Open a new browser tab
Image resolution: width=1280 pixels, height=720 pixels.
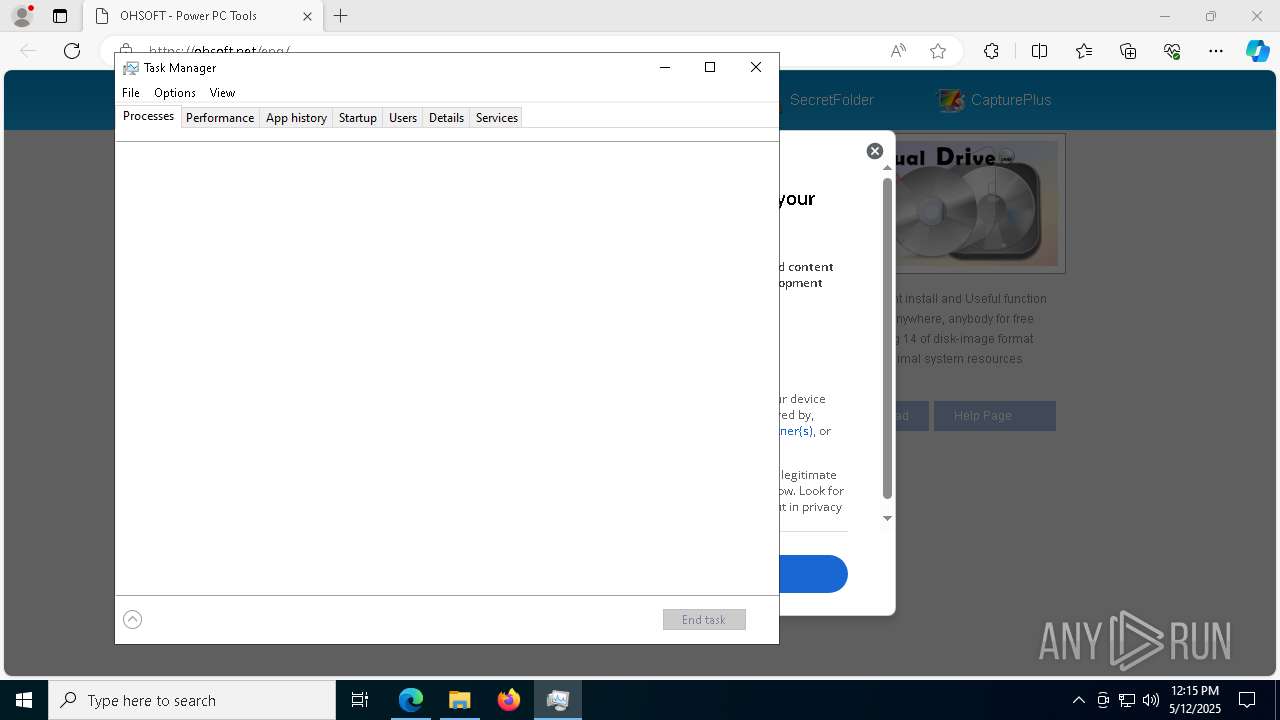[x=341, y=16]
